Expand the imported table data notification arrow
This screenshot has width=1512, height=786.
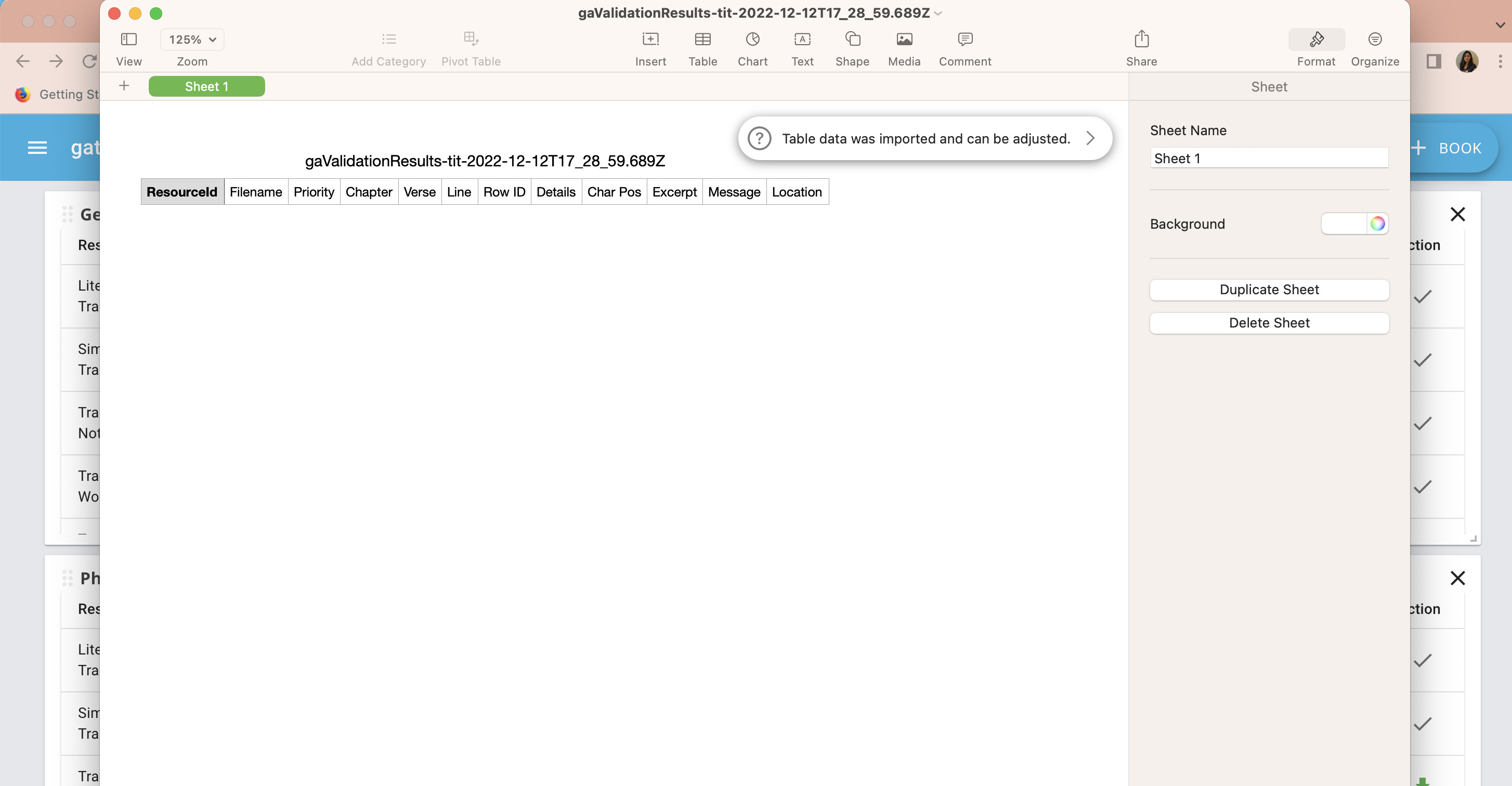coord(1090,138)
